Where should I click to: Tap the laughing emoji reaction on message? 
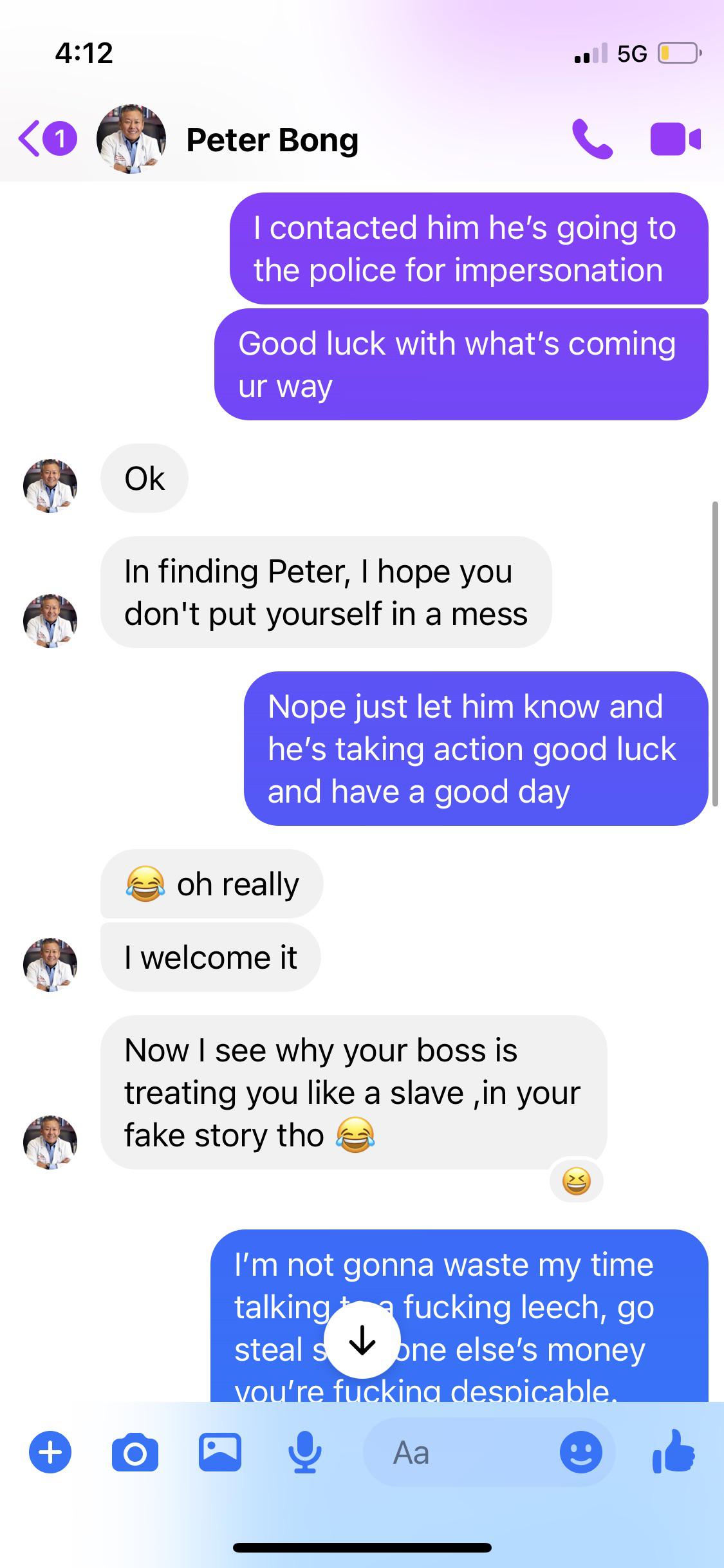pyautogui.click(x=577, y=1181)
